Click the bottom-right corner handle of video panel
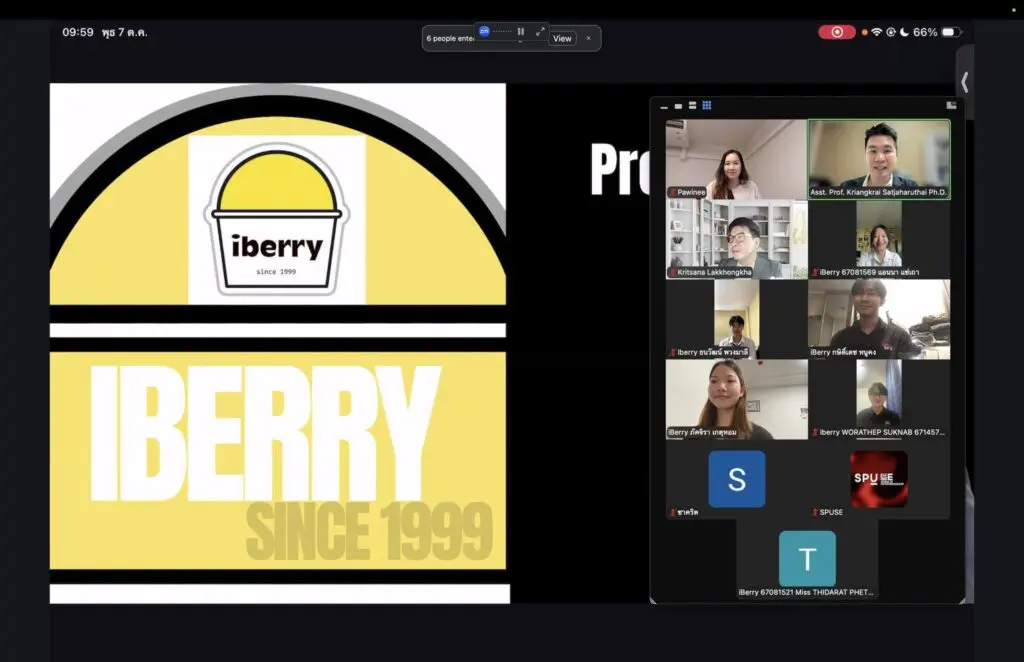Screen dimensions: 1024x662 pyautogui.click(x=961, y=600)
